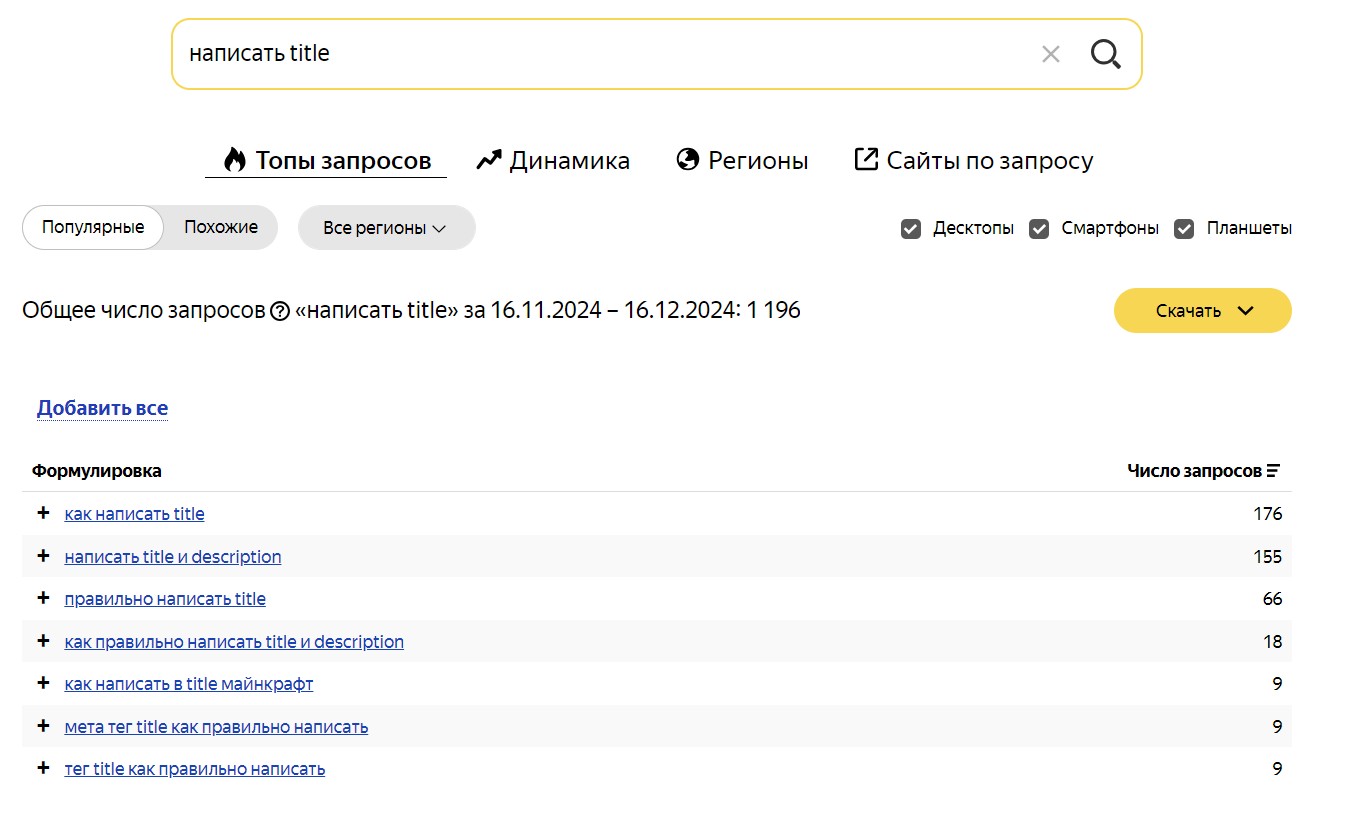This screenshot has width=1366, height=819.
Task: Click sort icon by 'Число запросов'
Action: pos(1273,471)
